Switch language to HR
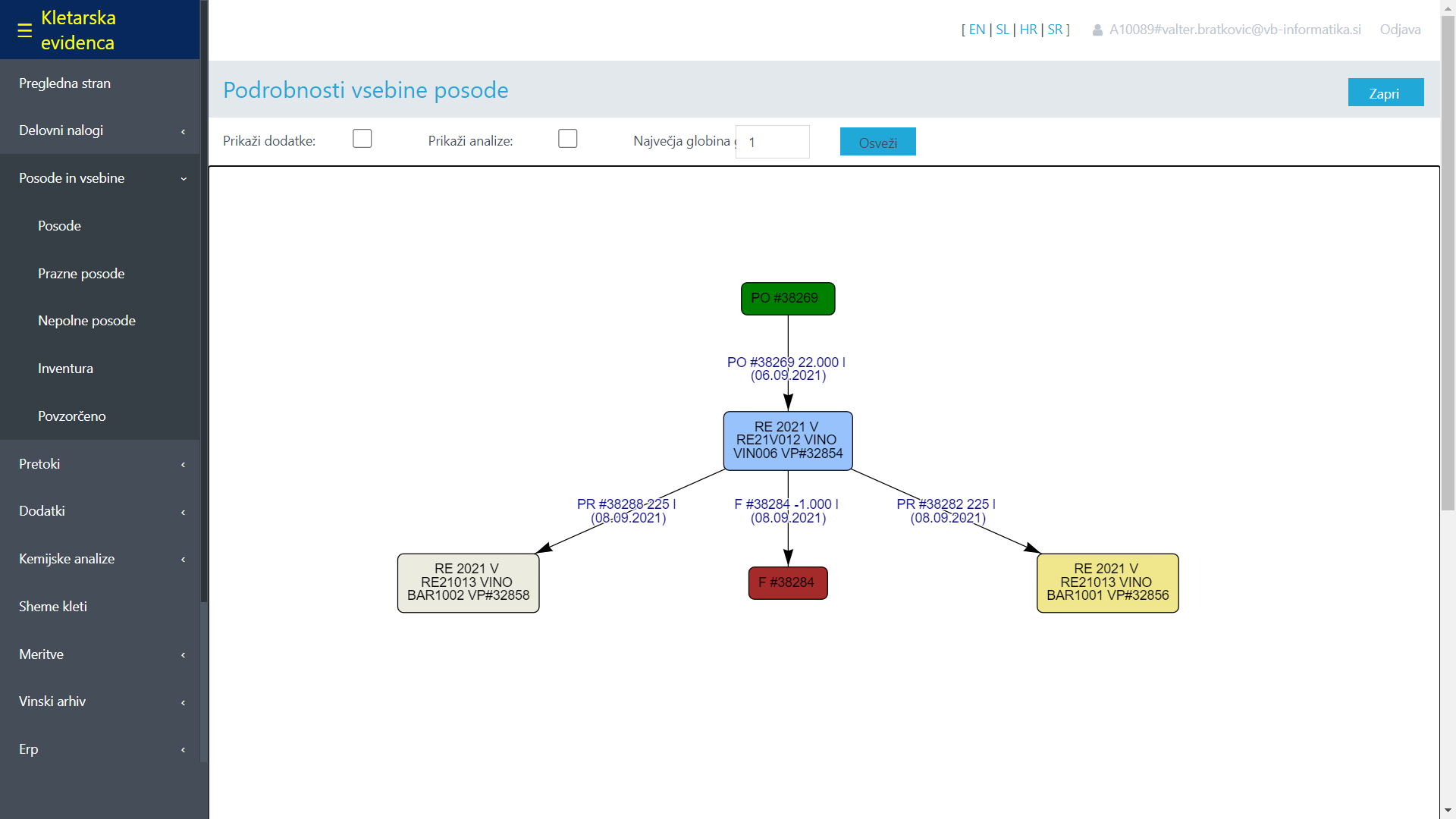Viewport: 1456px width, 819px height. (x=1028, y=30)
